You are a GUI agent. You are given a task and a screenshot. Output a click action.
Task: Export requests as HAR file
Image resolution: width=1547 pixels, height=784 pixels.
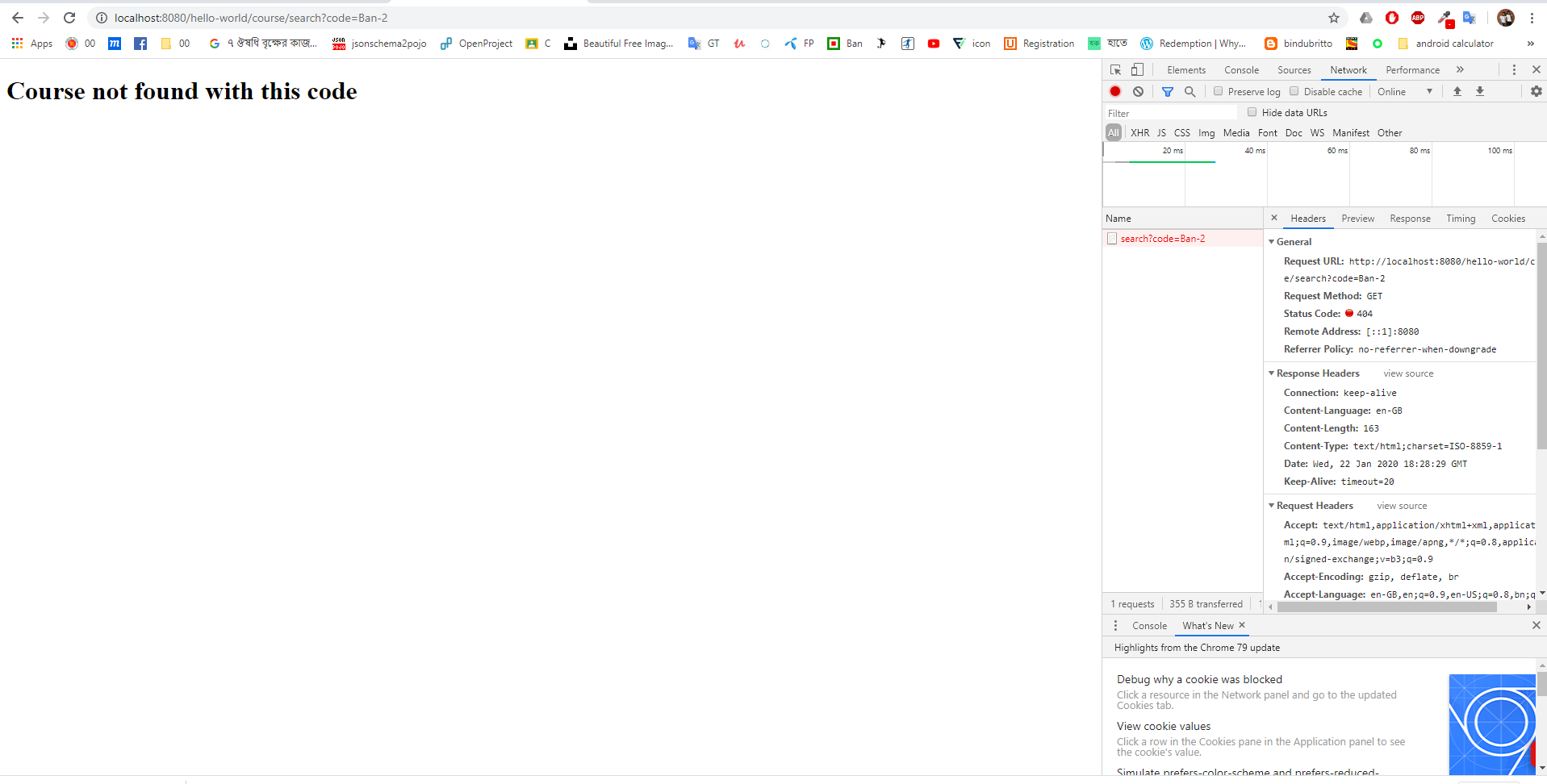(x=1480, y=91)
